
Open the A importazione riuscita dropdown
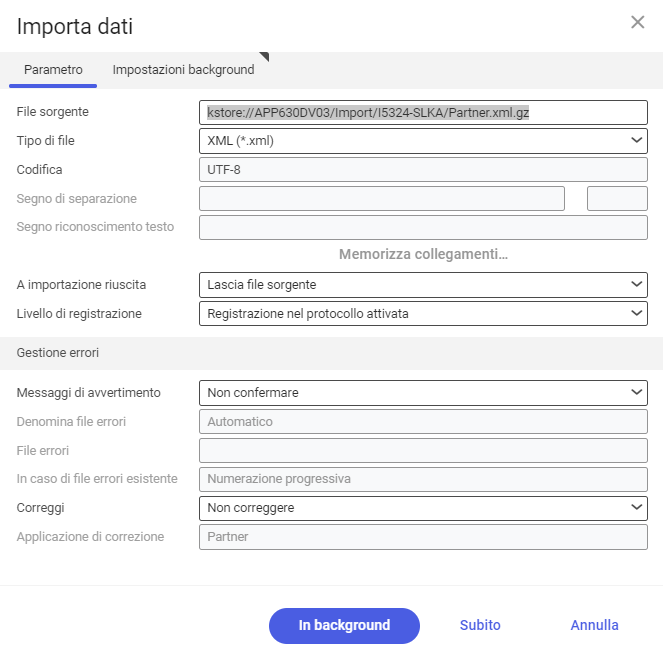[423, 285]
